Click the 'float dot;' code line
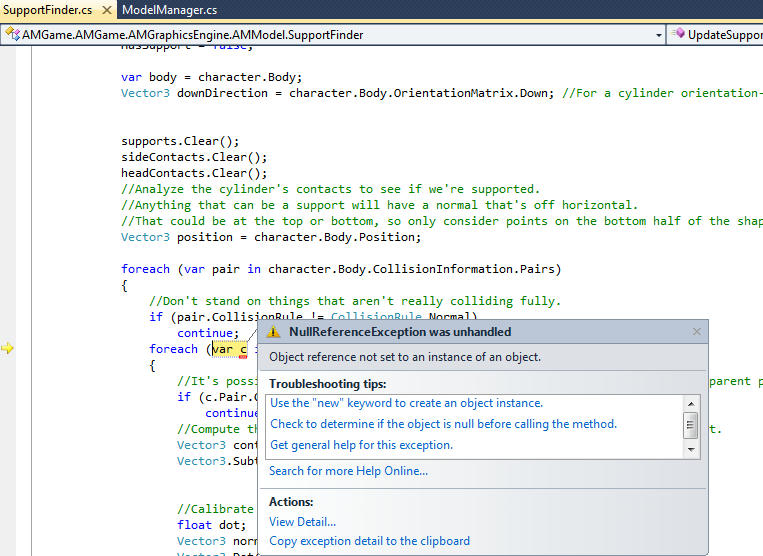The width and height of the screenshot is (763, 556). point(212,525)
